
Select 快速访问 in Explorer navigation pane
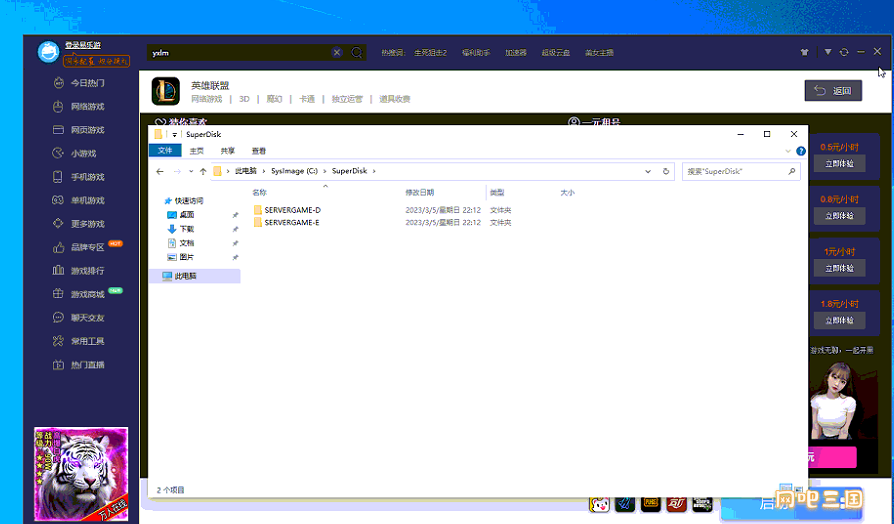[183, 201]
